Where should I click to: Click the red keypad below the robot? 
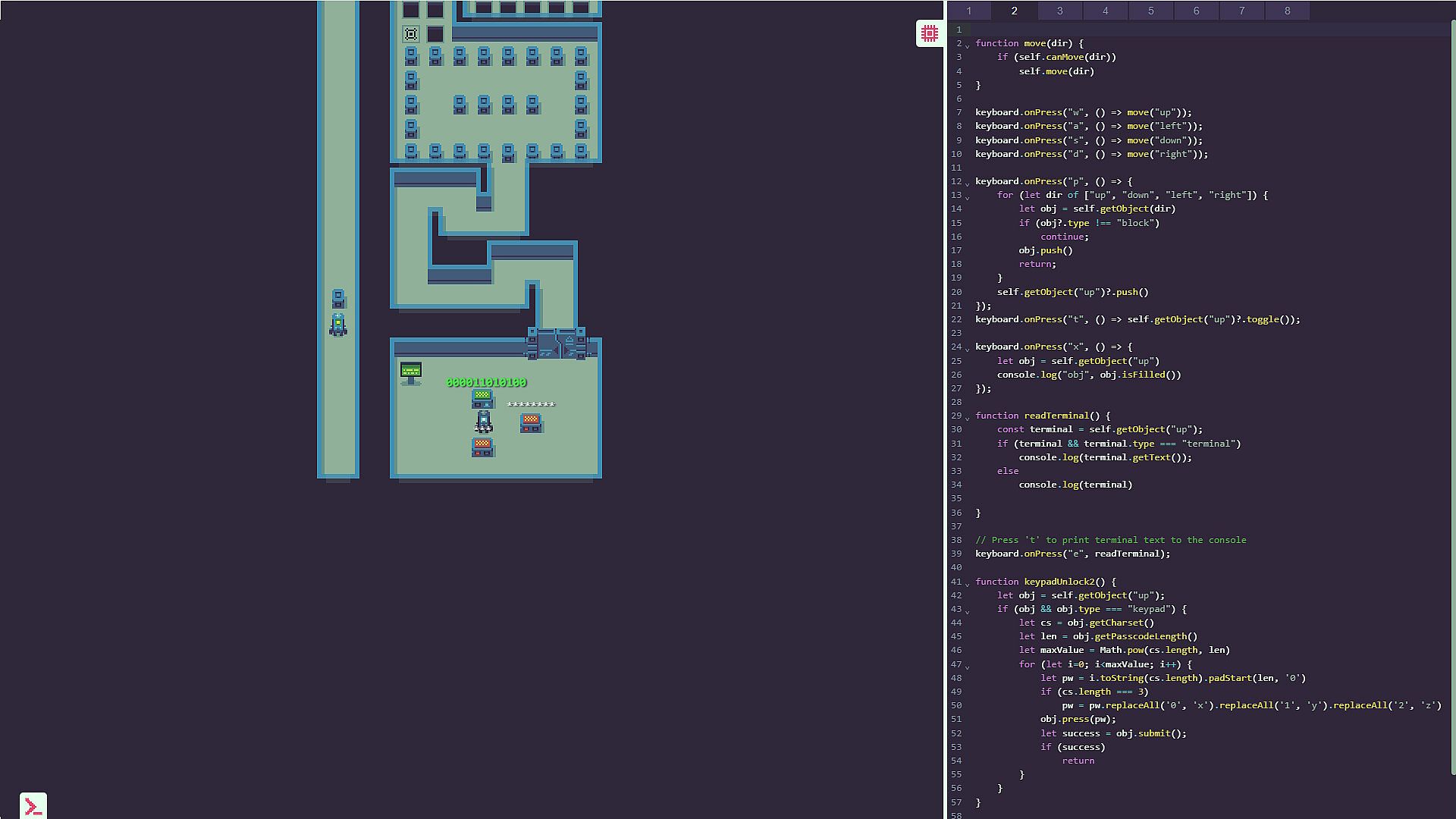point(482,447)
